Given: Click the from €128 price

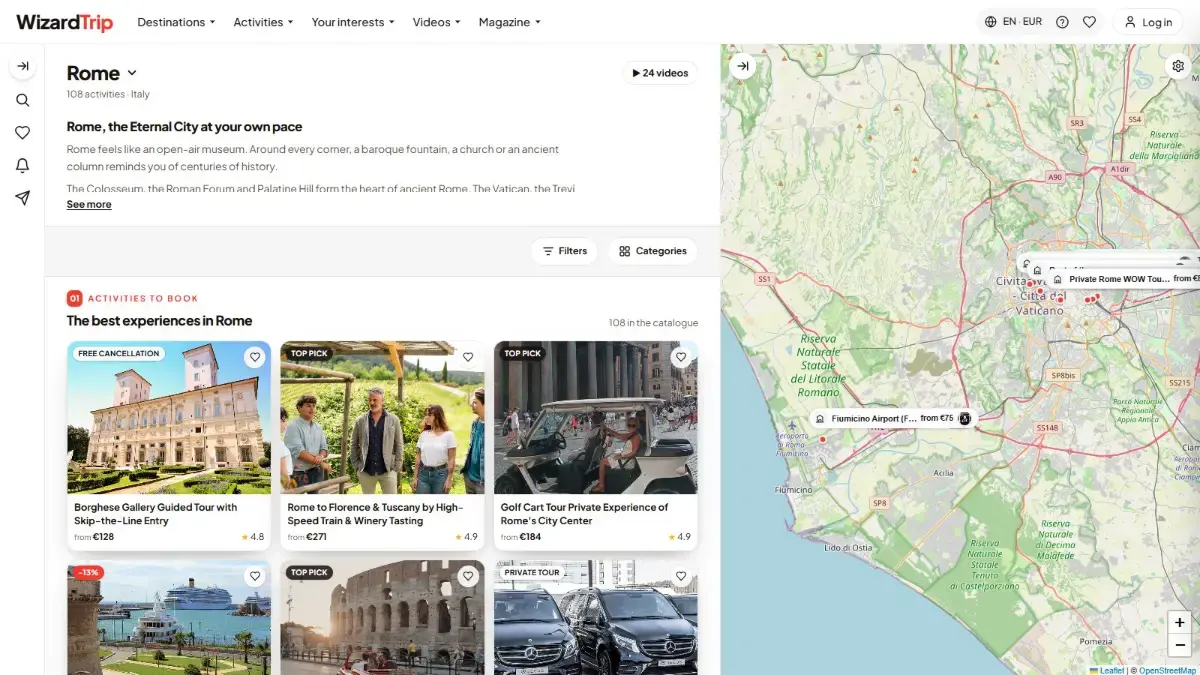Looking at the screenshot, I should pos(94,537).
